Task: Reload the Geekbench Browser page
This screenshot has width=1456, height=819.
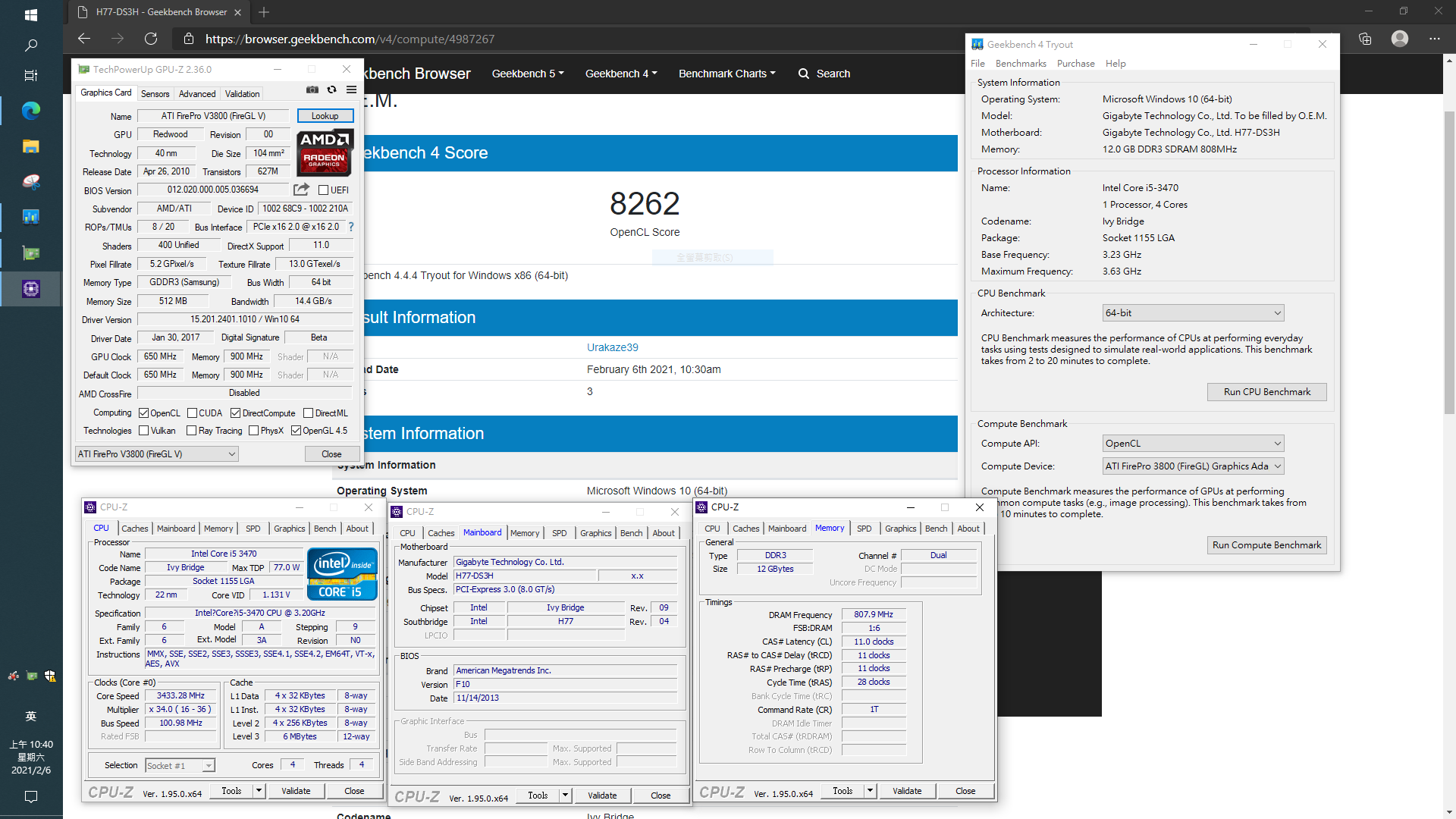Action: coord(151,39)
